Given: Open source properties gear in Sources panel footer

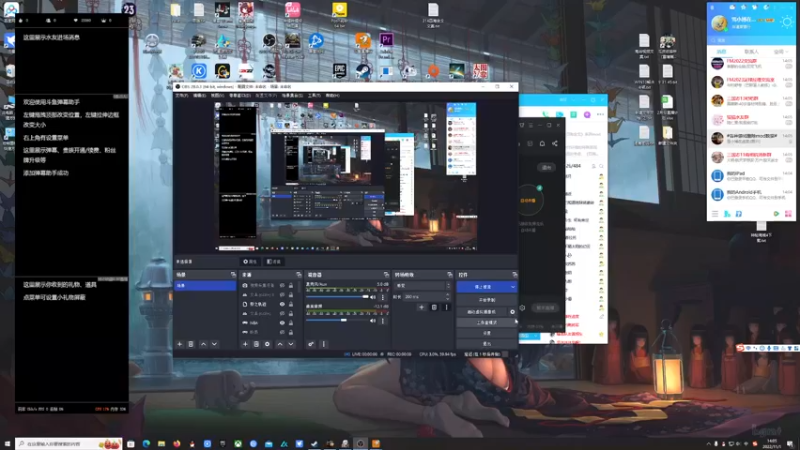Looking at the screenshot, I should tap(267, 344).
